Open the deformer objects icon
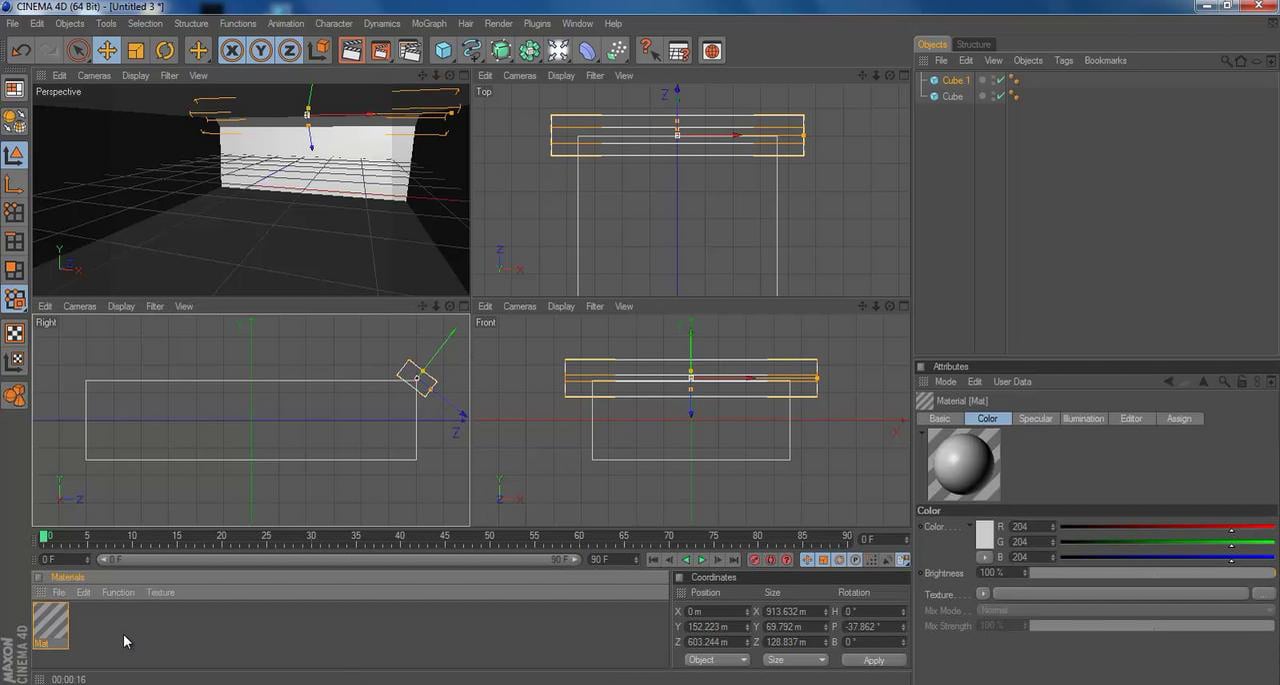Viewport: 1280px width, 685px height. [x=588, y=50]
